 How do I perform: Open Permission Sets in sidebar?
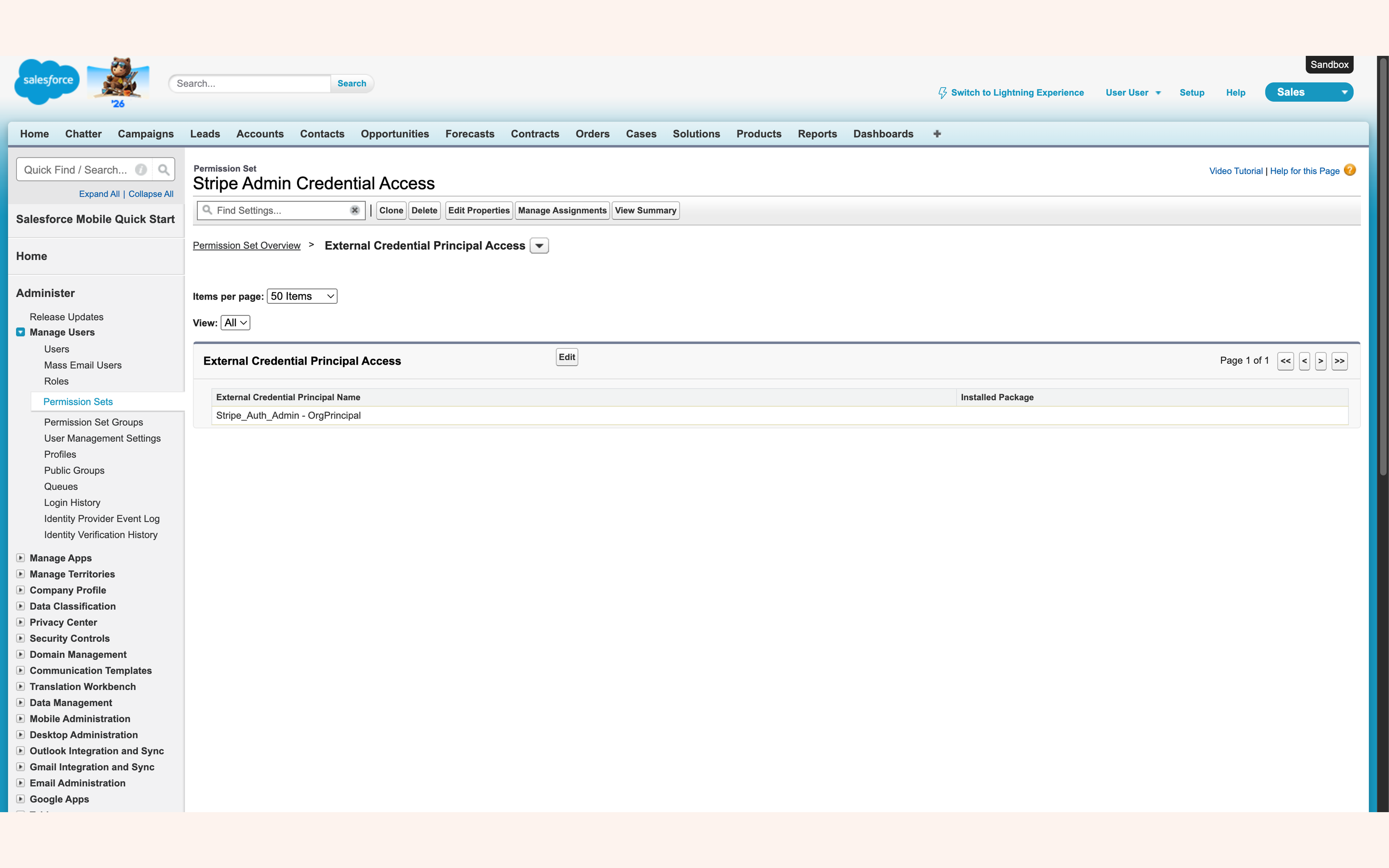pyautogui.click(x=78, y=402)
